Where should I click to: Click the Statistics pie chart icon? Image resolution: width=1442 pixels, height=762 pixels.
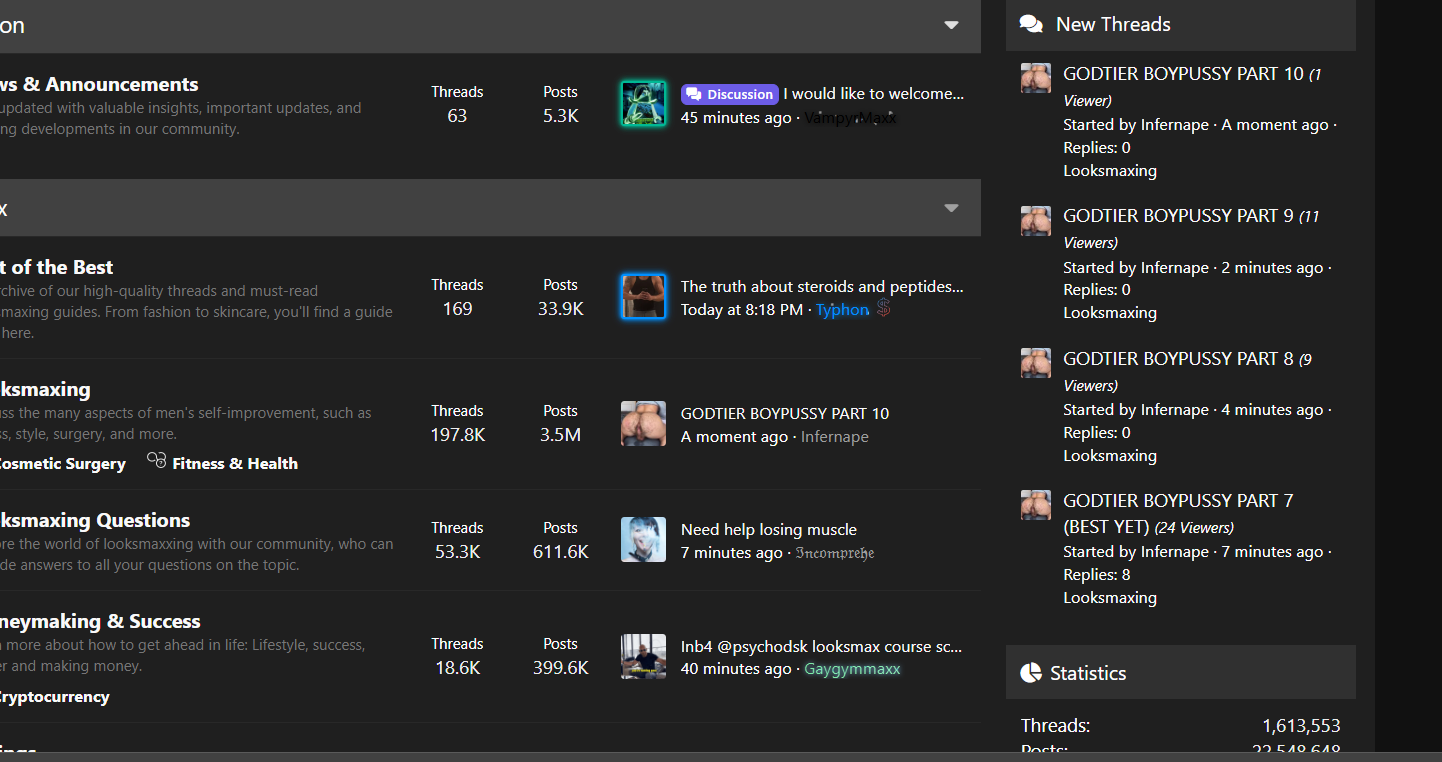(x=1031, y=673)
